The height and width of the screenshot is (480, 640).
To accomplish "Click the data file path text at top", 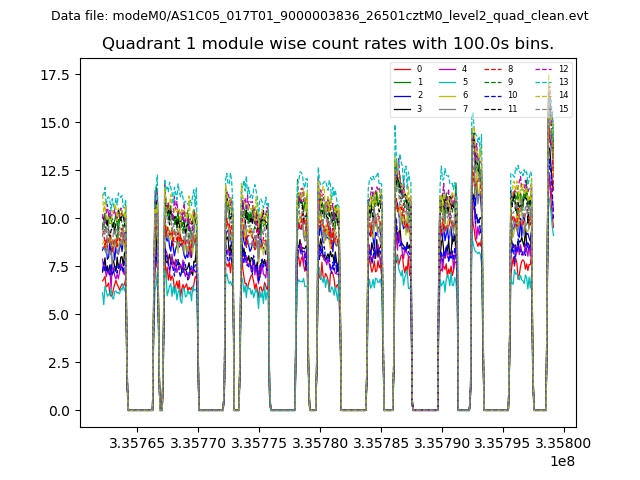I will [320, 16].
